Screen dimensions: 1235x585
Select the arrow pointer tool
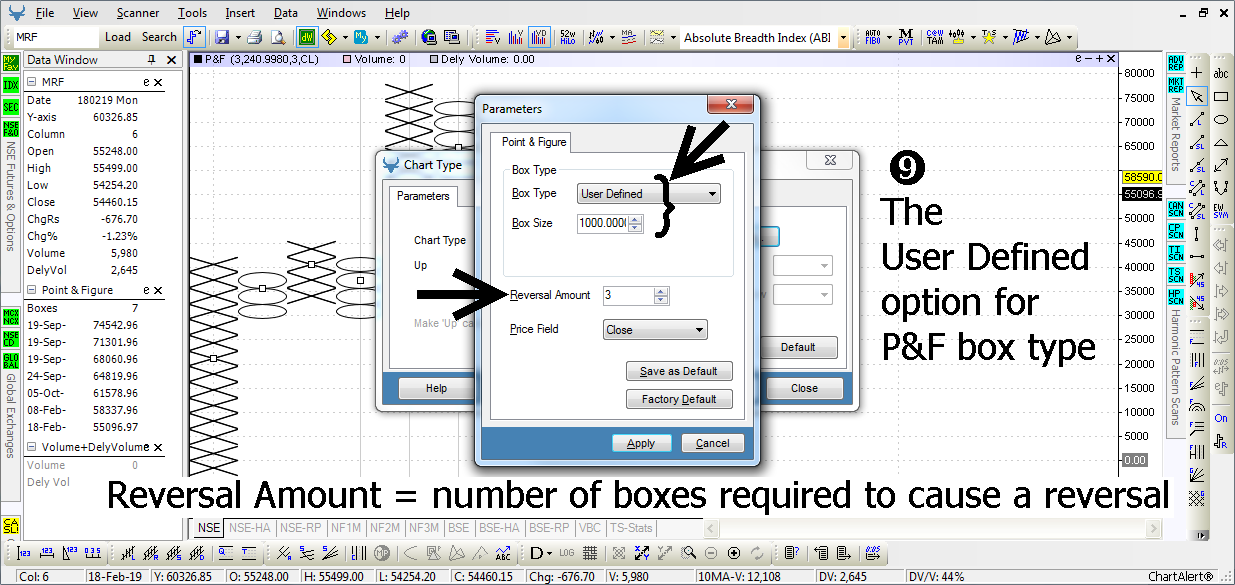point(1196,96)
